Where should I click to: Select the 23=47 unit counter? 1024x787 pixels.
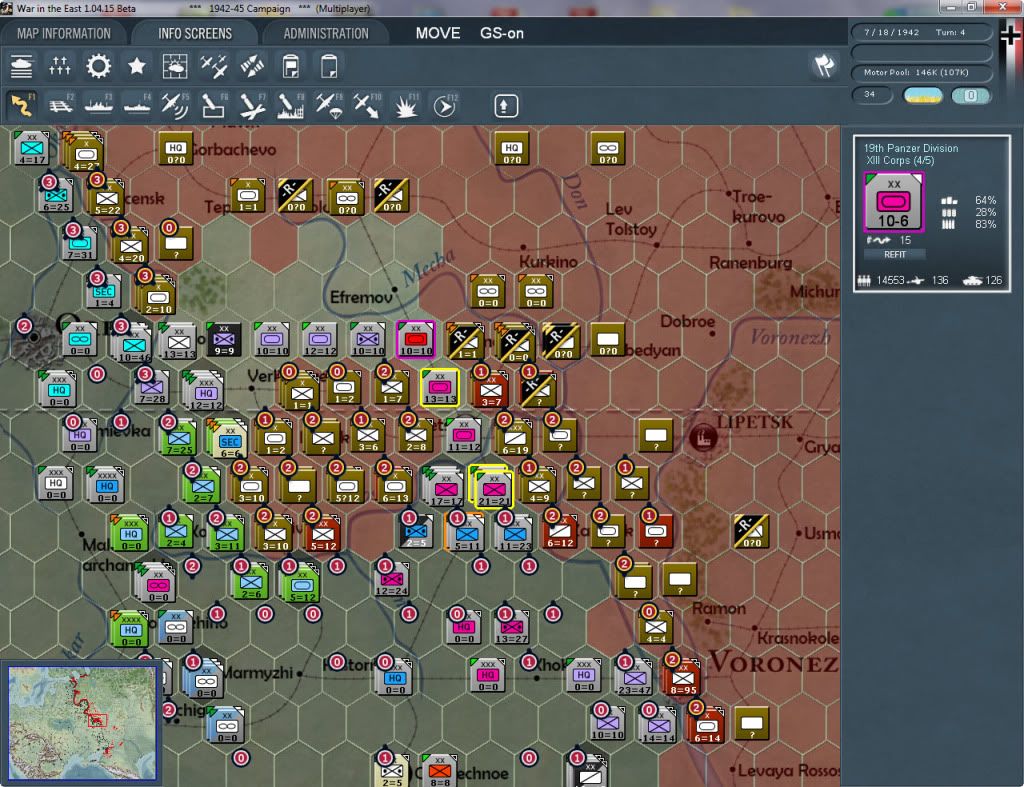pos(634,677)
